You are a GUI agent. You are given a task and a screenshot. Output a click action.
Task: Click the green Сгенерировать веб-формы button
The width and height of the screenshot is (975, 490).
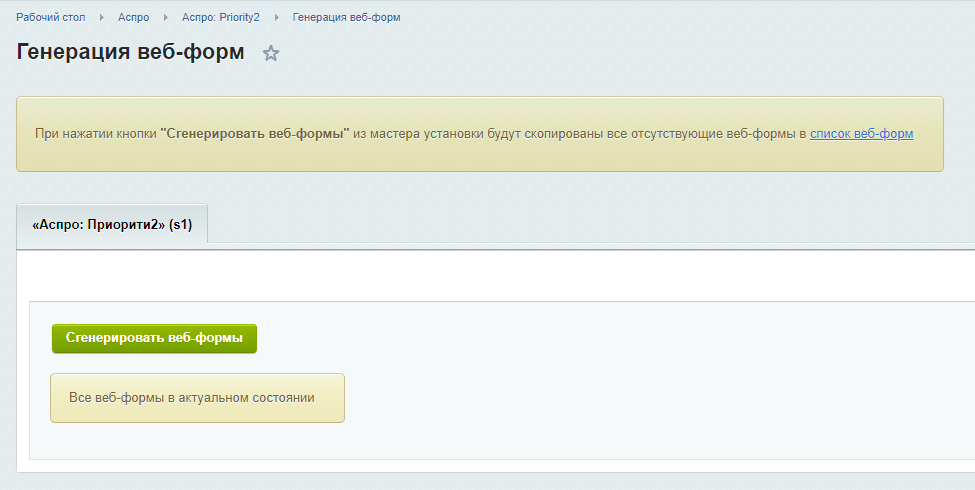click(x=154, y=338)
